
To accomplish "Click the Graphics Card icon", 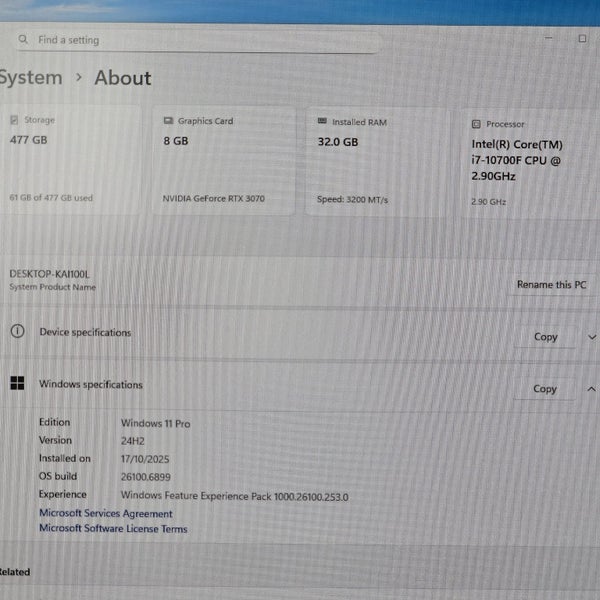I will (x=168, y=121).
